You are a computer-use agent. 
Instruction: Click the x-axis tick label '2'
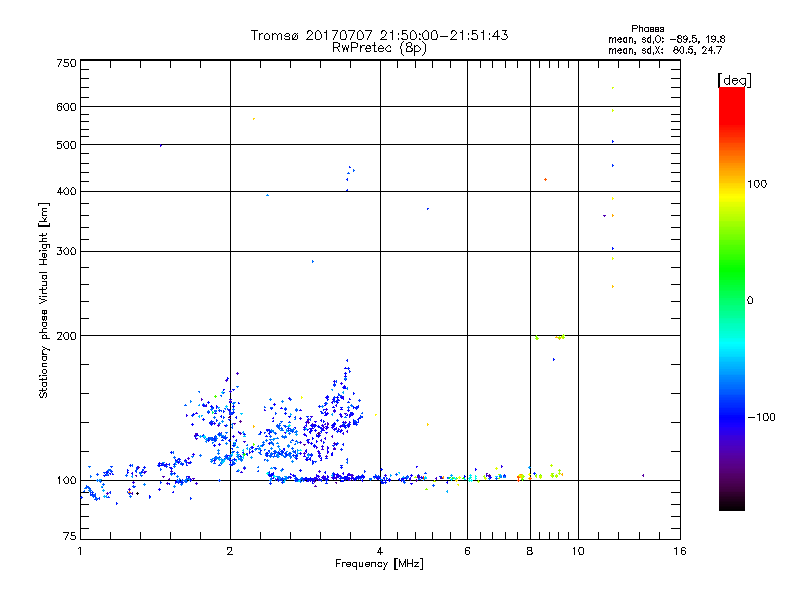pos(230,551)
